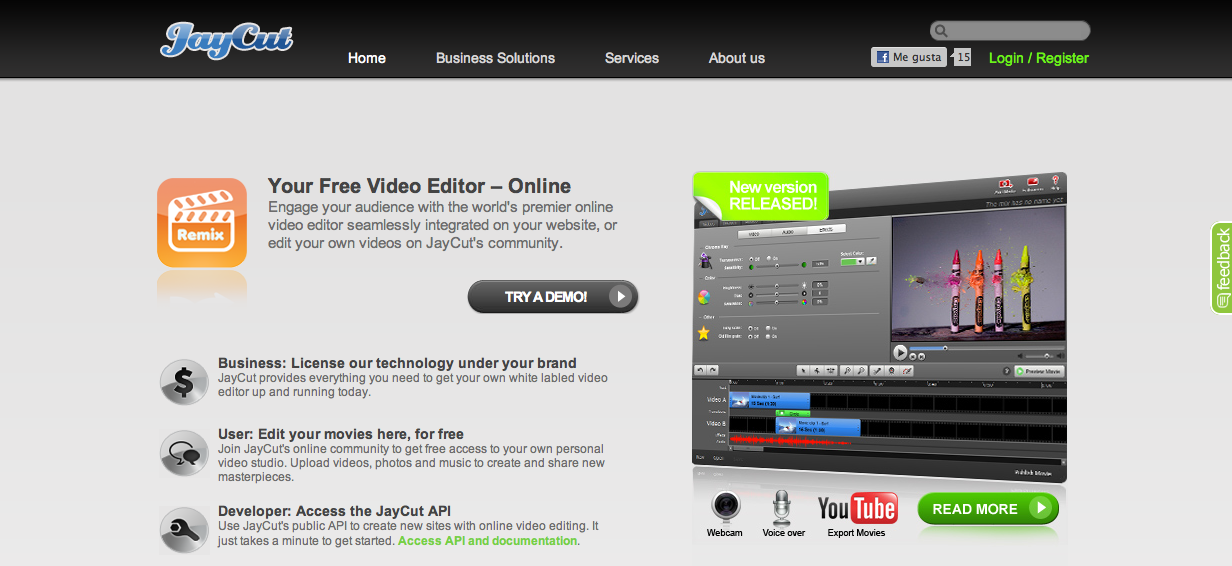The height and width of the screenshot is (566, 1232).
Task: Click the JayCut logo
Action: point(226,40)
